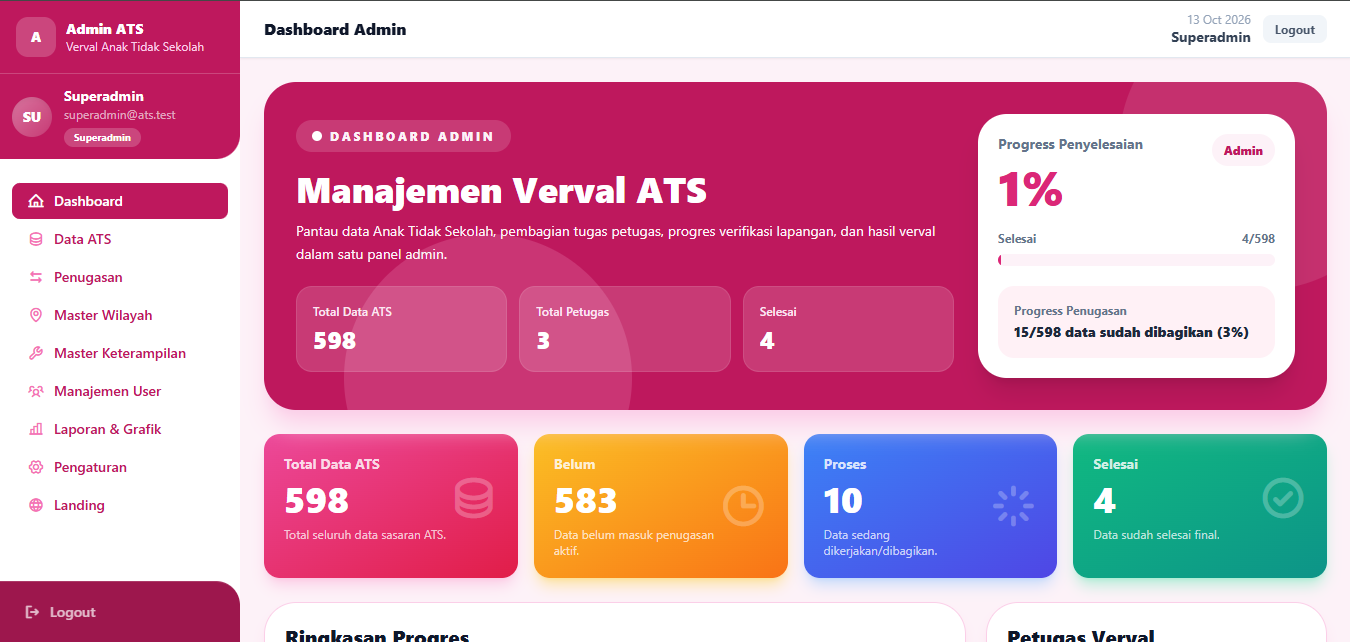Click the Master Wilayah location pin icon
The height and width of the screenshot is (642, 1350).
pos(36,315)
